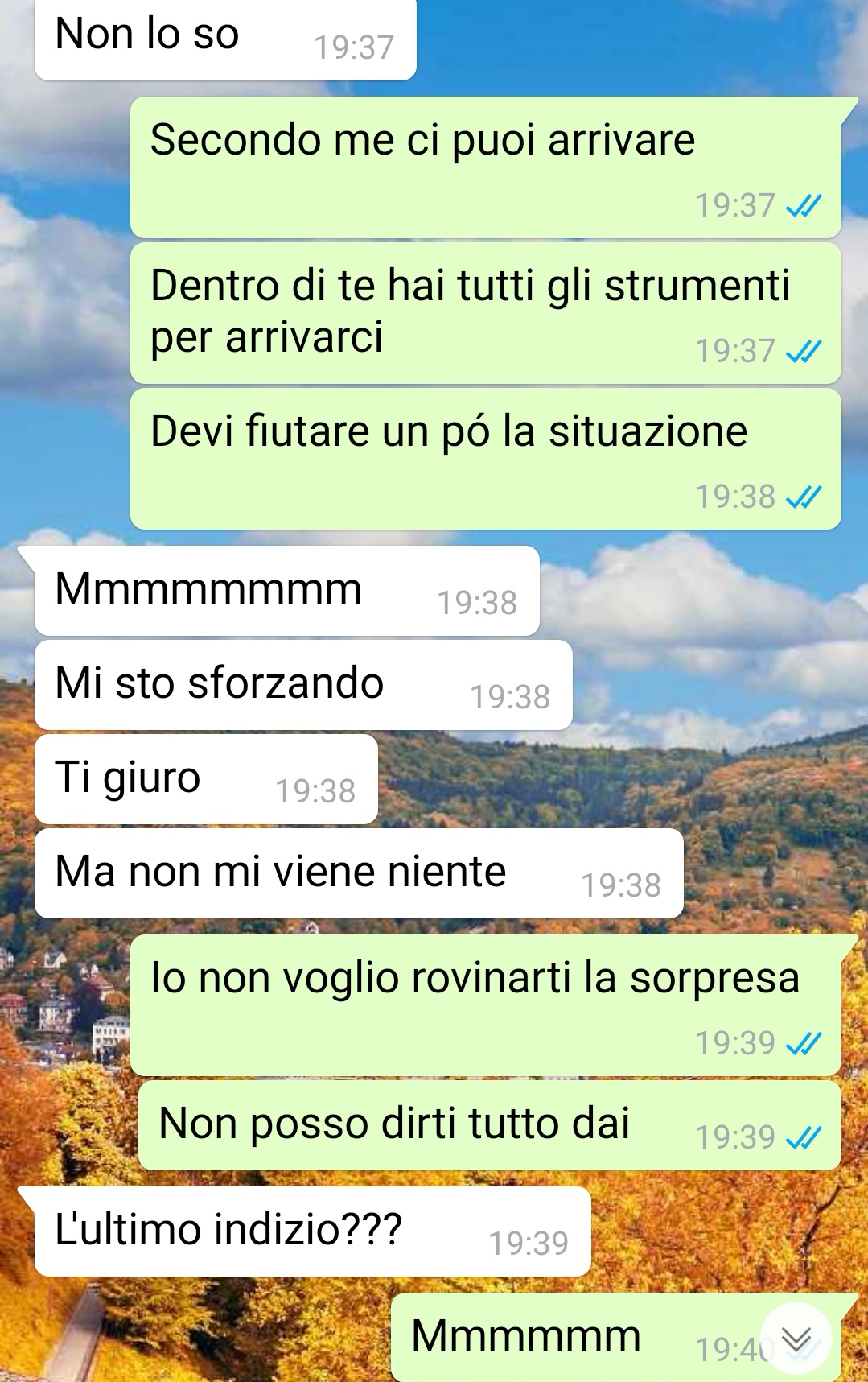Select the 'Secondo me ci puoi arrivare' message

click(x=486, y=167)
